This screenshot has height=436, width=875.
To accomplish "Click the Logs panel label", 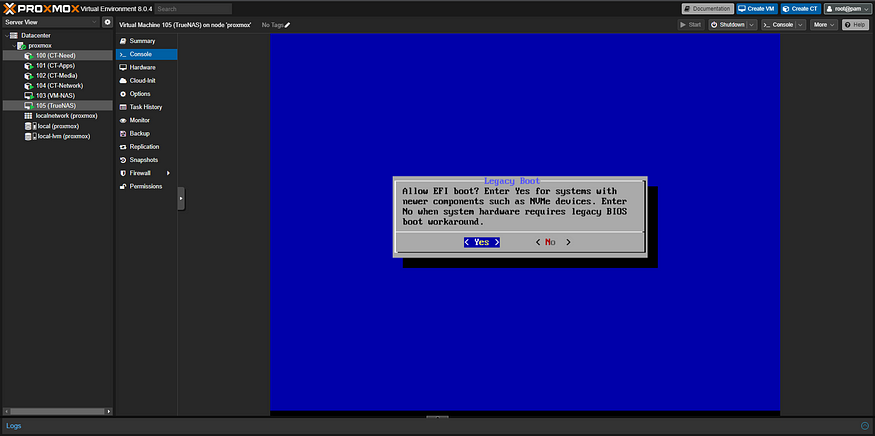I will click(x=14, y=426).
